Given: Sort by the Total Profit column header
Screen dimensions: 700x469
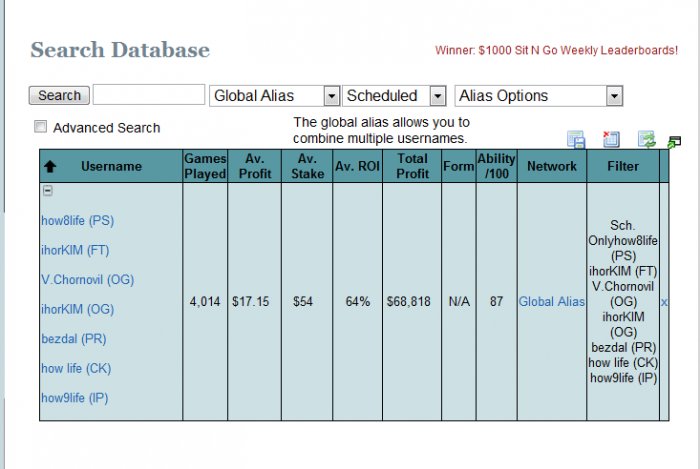Looking at the screenshot, I should click(x=412, y=166).
